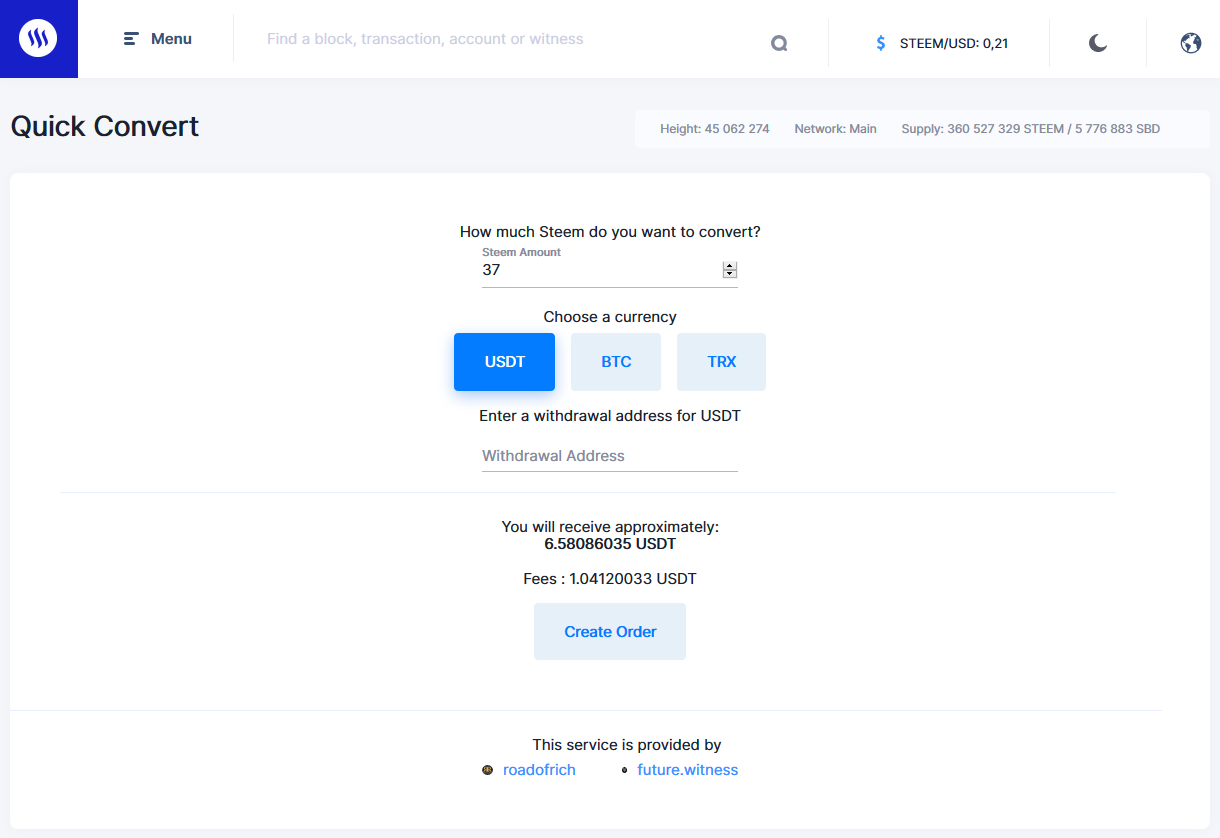Click the search magnifier icon
This screenshot has height=838, width=1220.
point(779,43)
